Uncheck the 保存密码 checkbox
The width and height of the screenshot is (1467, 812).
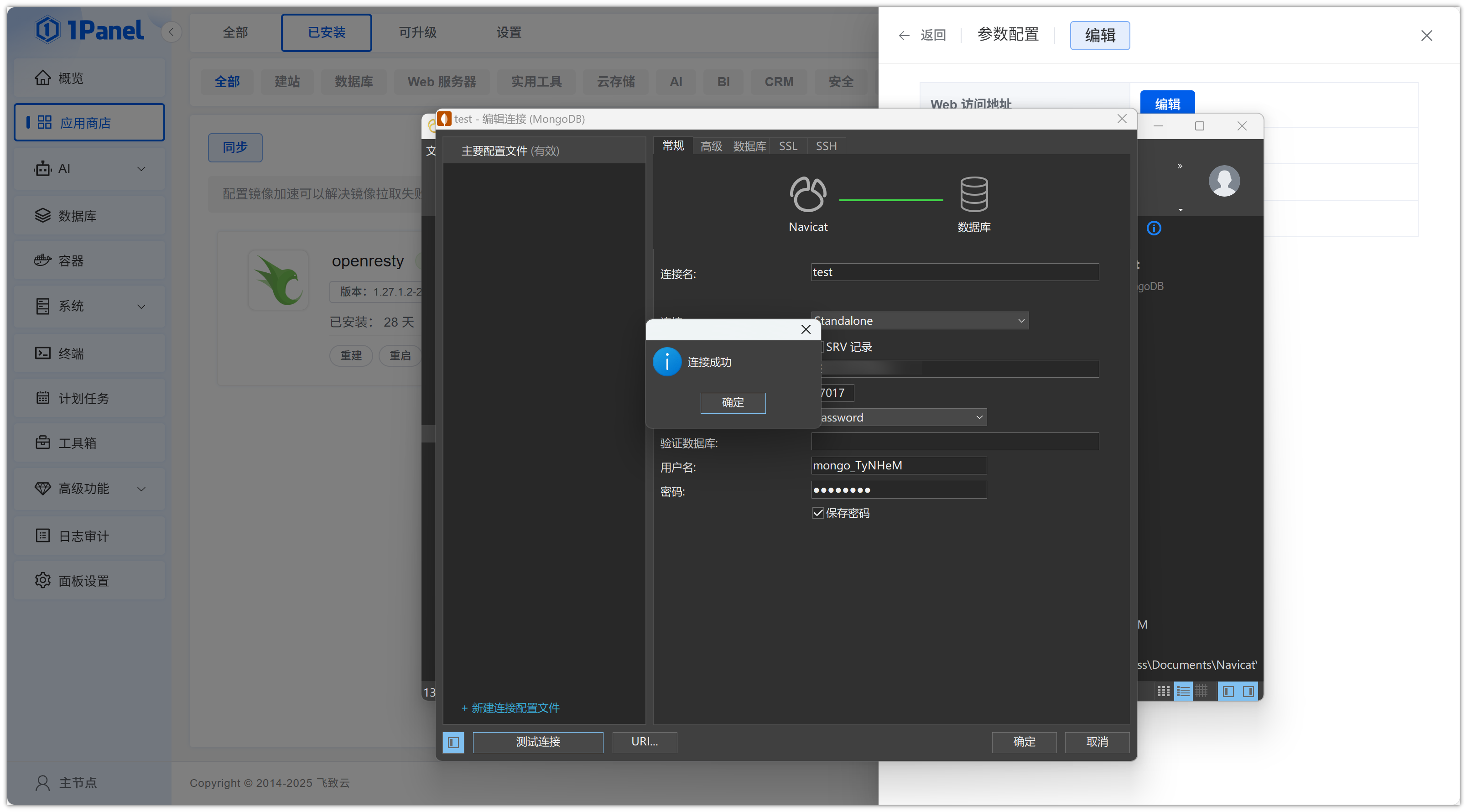click(x=818, y=513)
